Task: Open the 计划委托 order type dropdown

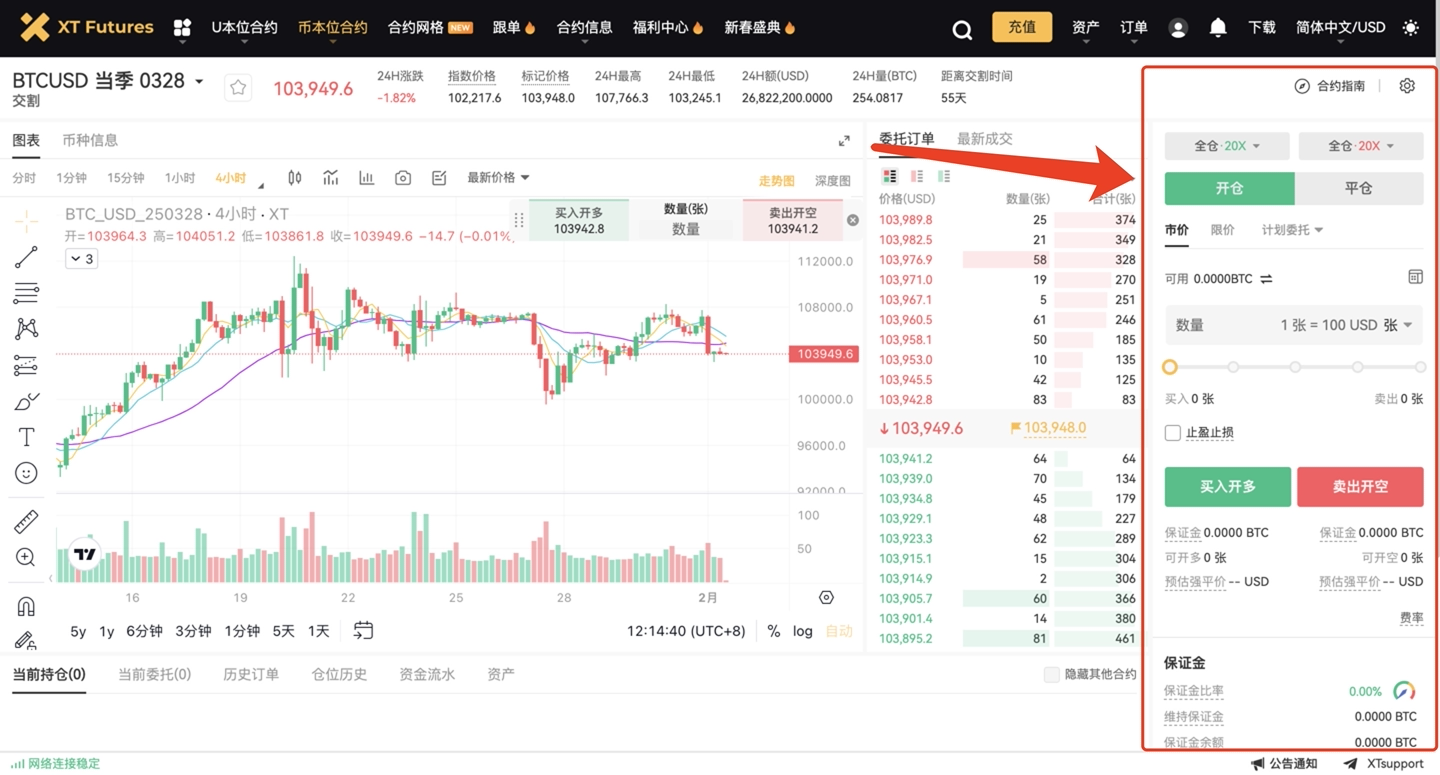Action: [1292, 230]
